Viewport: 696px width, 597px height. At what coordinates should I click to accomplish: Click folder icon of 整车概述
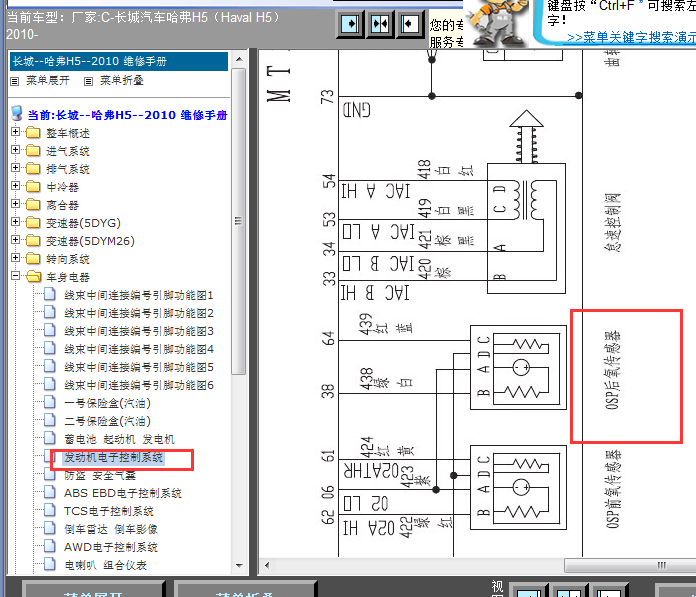[33, 133]
